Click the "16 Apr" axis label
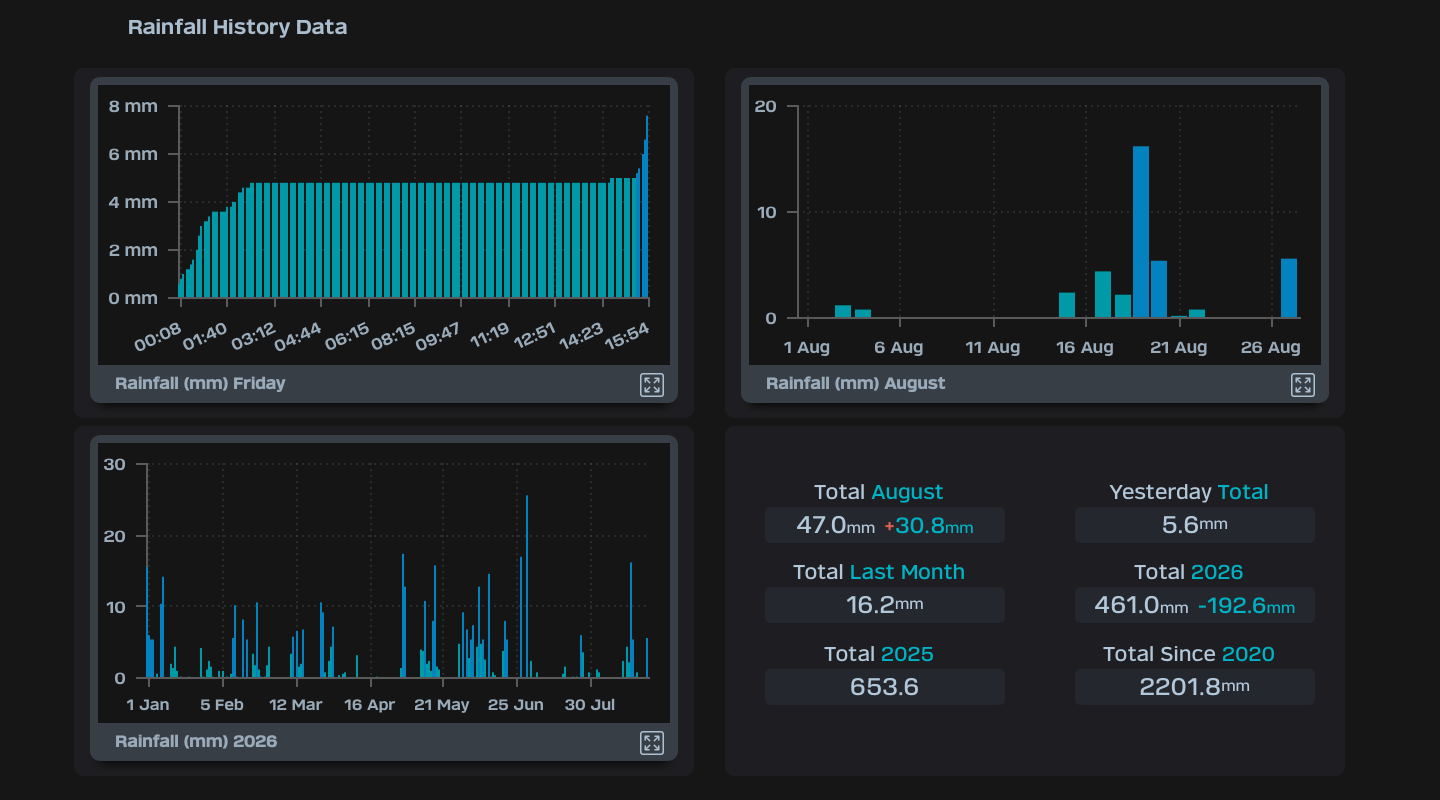Image resolution: width=1440 pixels, height=800 pixels. 370,705
